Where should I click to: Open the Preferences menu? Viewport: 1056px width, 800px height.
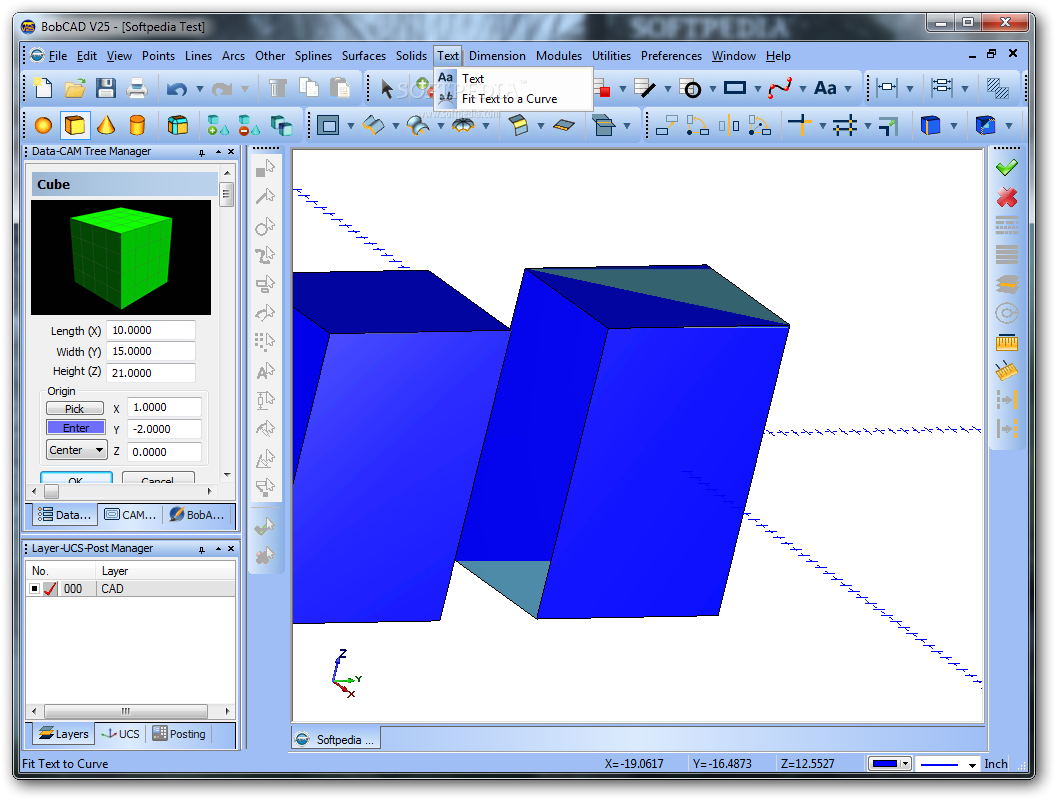(671, 56)
